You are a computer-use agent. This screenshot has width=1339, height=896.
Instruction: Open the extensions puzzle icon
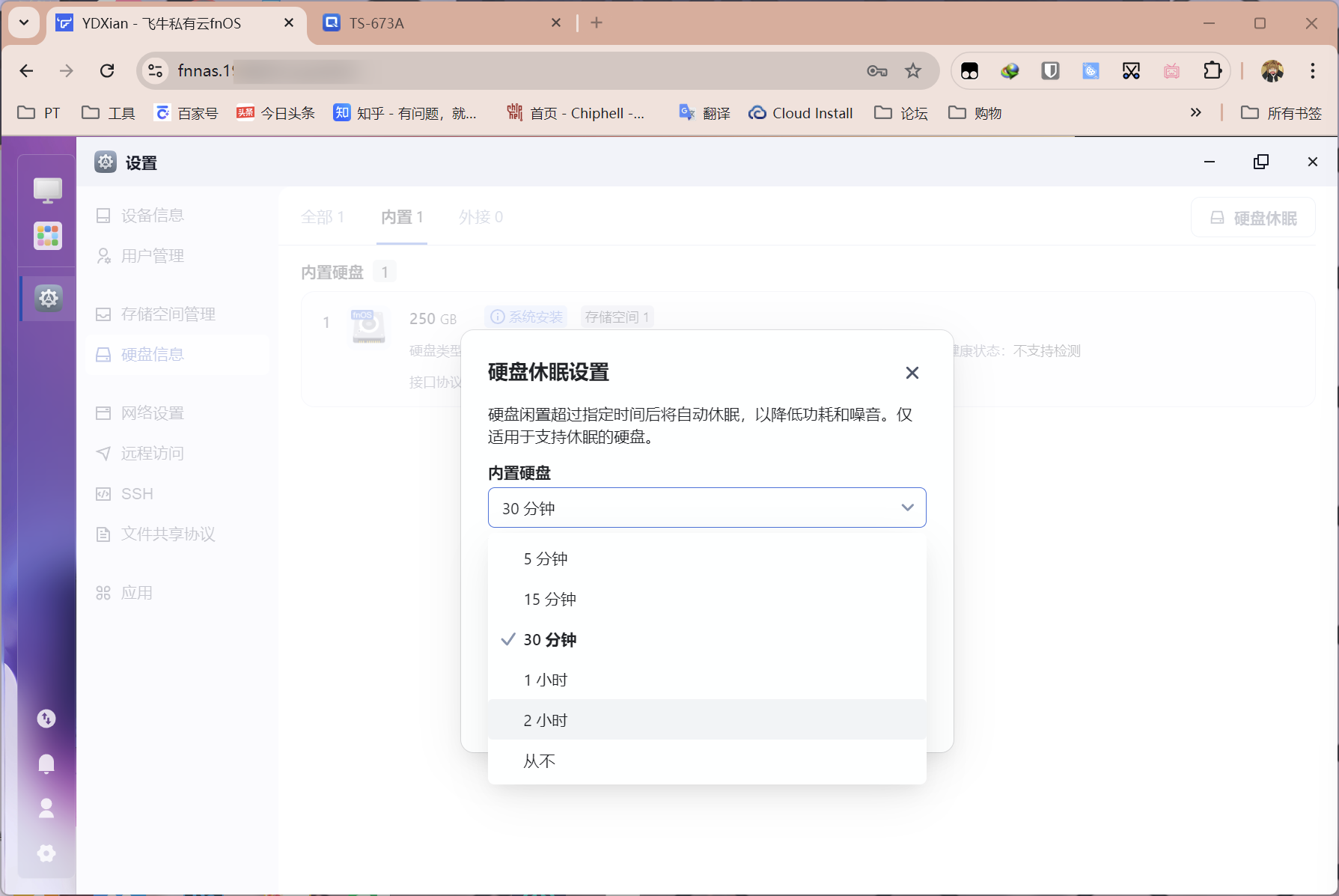point(1213,71)
